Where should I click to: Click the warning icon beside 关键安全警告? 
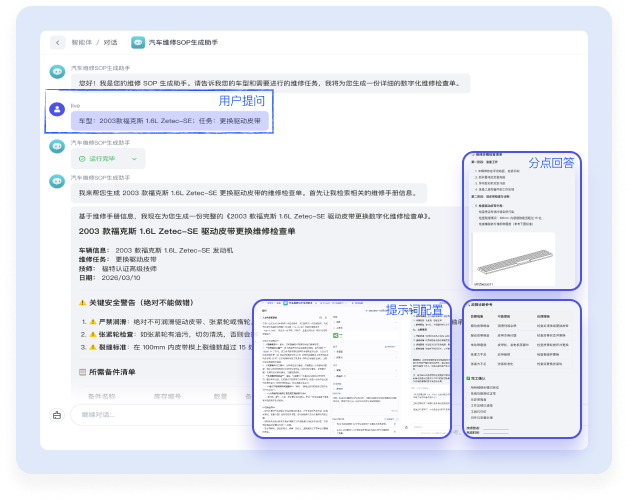(83, 302)
